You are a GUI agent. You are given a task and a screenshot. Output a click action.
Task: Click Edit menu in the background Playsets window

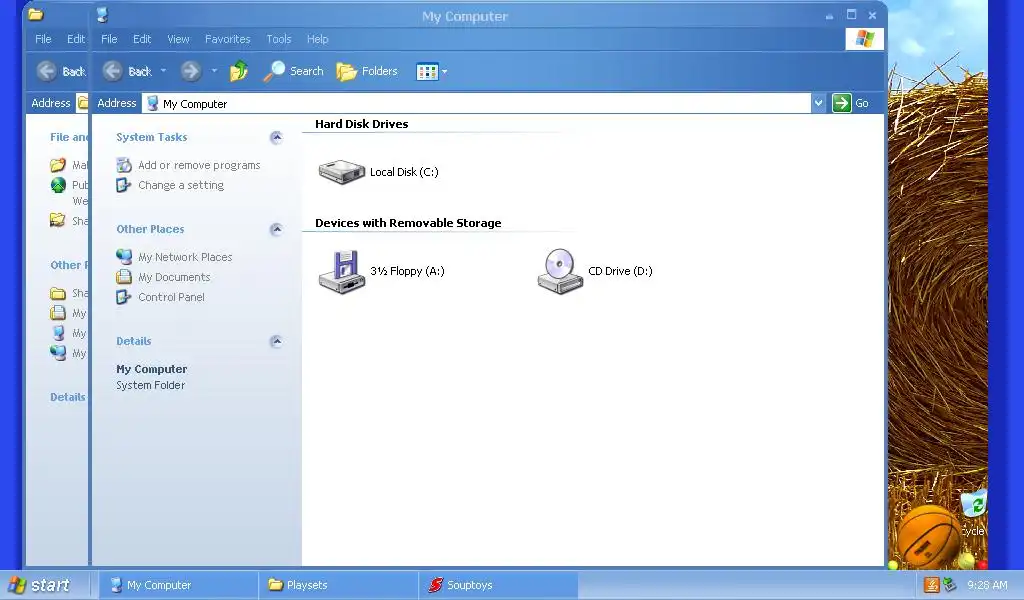click(x=76, y=39)
